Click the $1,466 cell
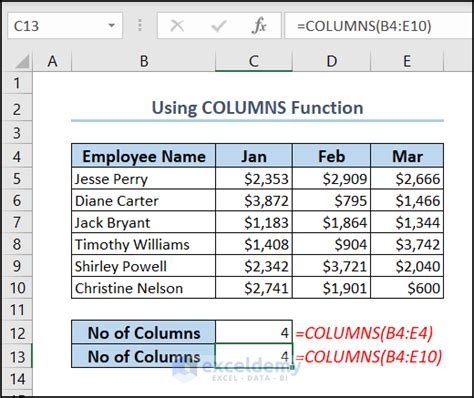This screenshot has width=474, height=398. point(407,201)
